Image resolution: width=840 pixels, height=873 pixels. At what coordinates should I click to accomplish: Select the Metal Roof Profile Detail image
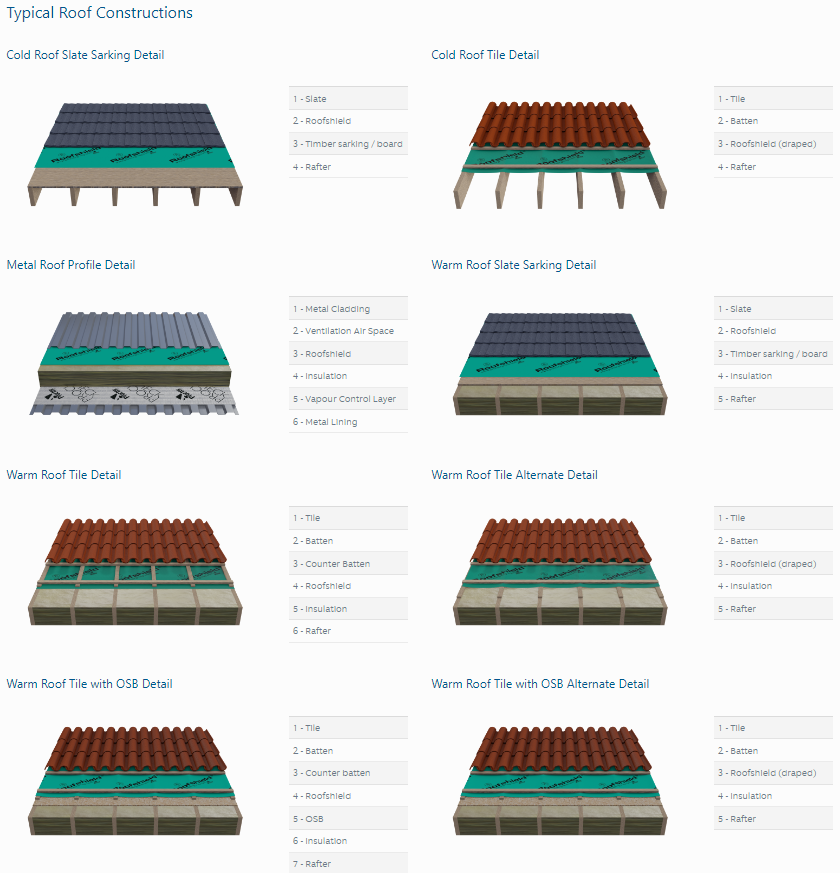(134, 363)
